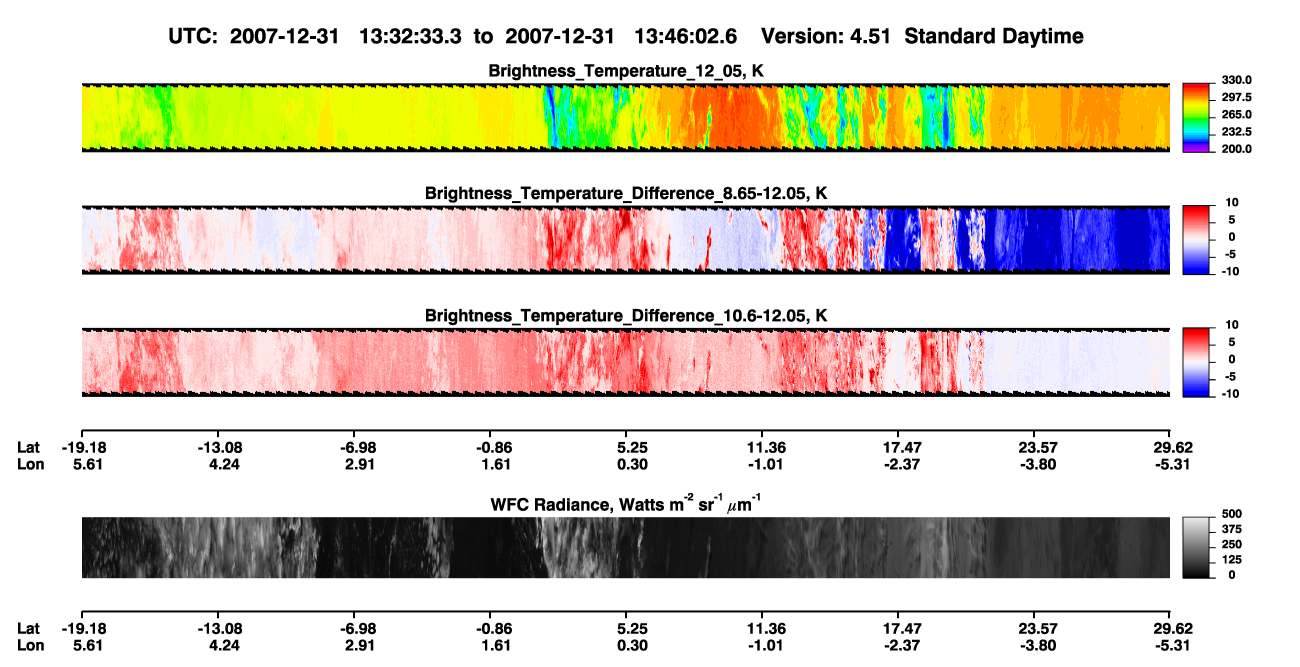Click longitude 1.61 on the bottom axis
The height and width of the screenshot is (667, 1300).
496,646
